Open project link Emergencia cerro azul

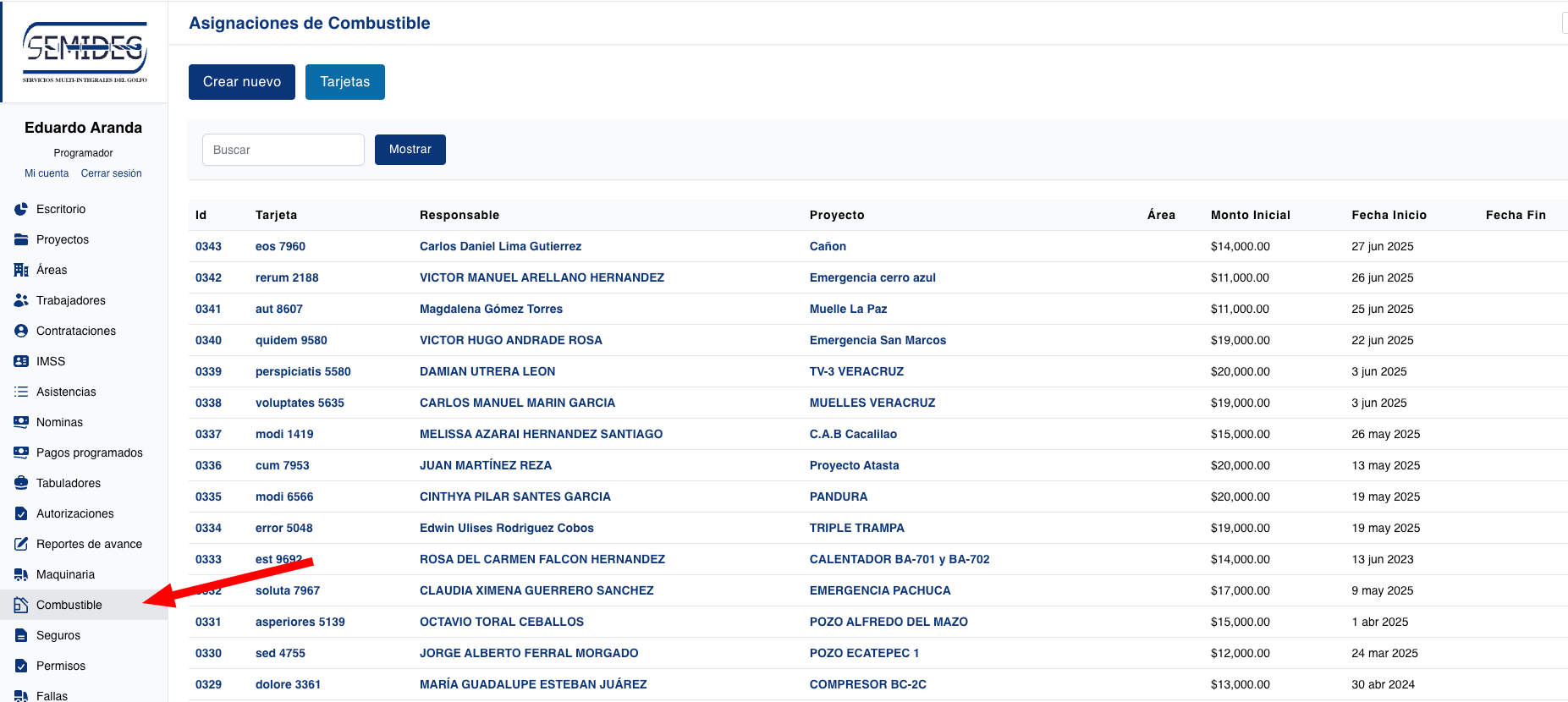(x=872, y=277)
